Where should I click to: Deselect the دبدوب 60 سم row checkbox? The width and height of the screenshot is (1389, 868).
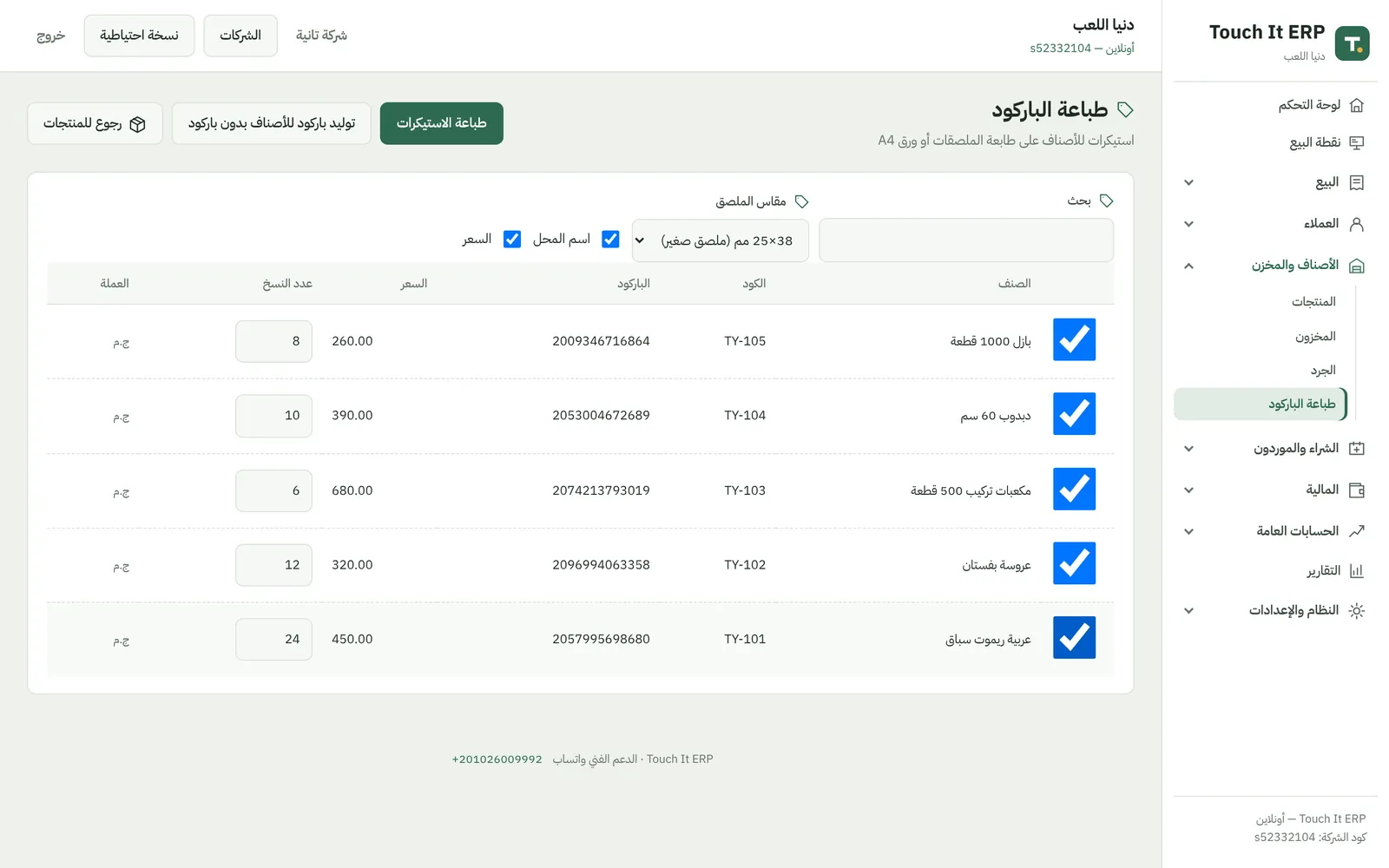point(1074,414)
